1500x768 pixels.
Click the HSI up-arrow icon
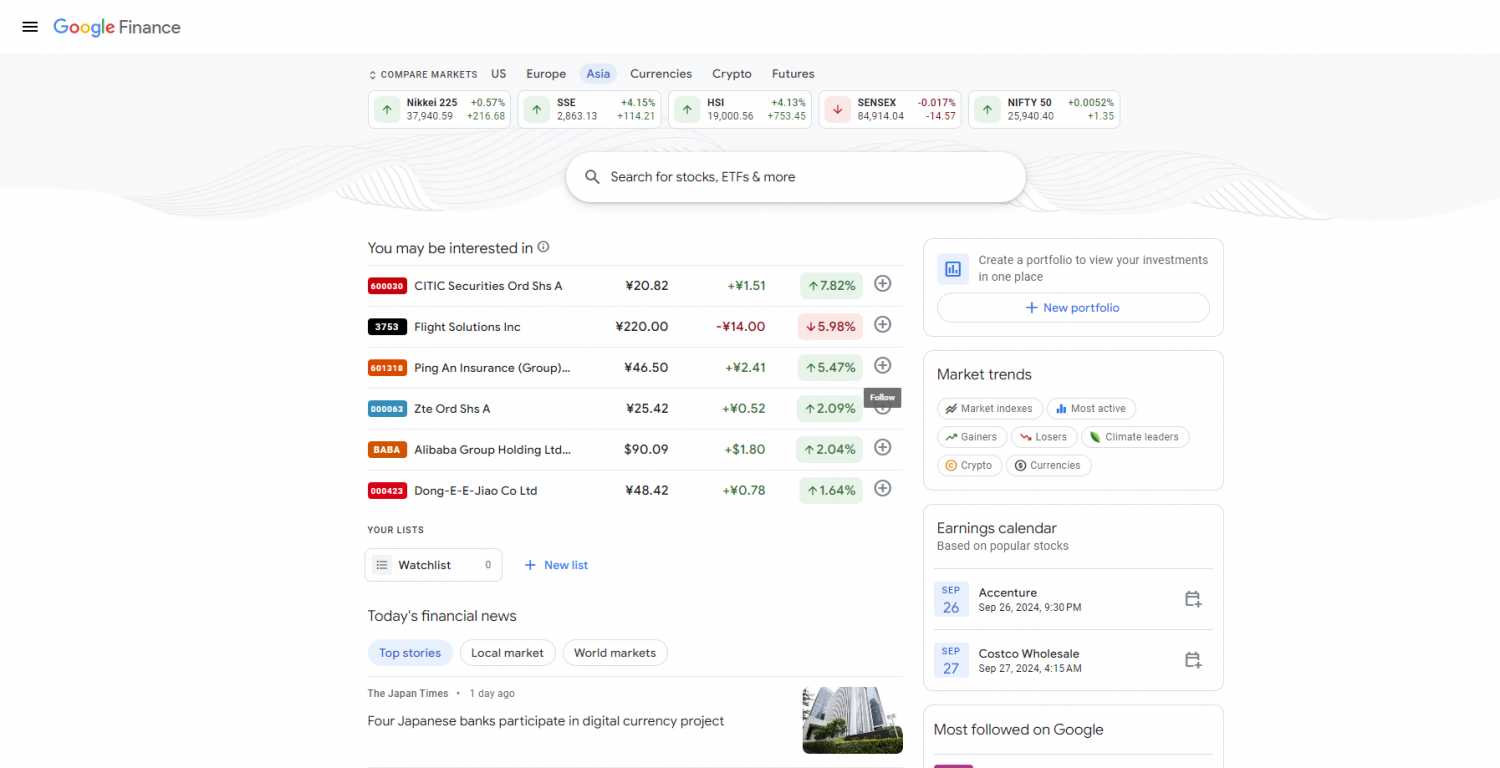pyautogui.click(x=687, y=109)
